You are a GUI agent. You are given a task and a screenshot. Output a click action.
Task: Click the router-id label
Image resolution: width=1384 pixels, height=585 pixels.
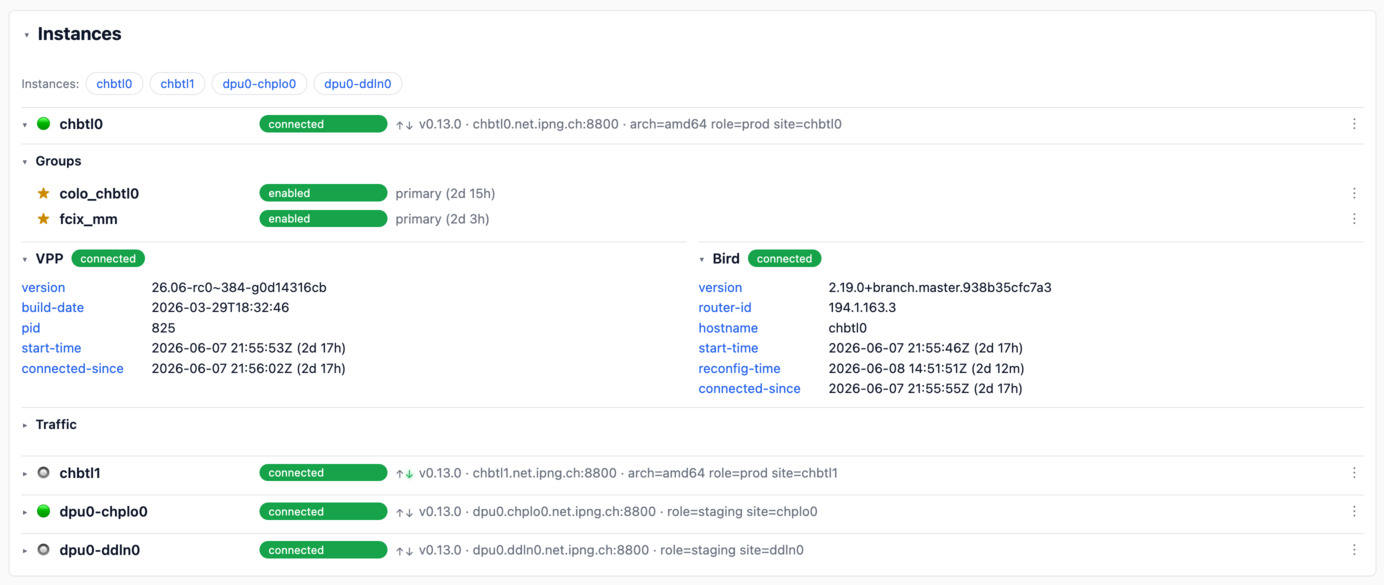(x=725, y=307)
